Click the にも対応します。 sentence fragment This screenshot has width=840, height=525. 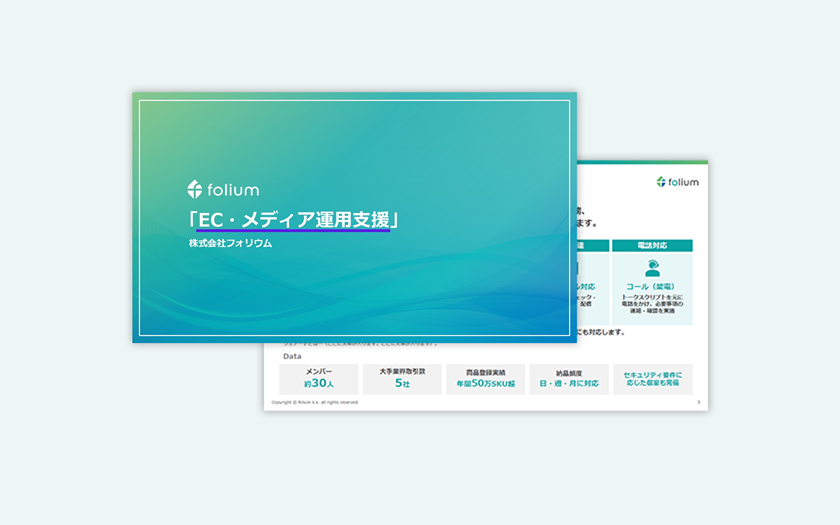click(x=602, y=332)
